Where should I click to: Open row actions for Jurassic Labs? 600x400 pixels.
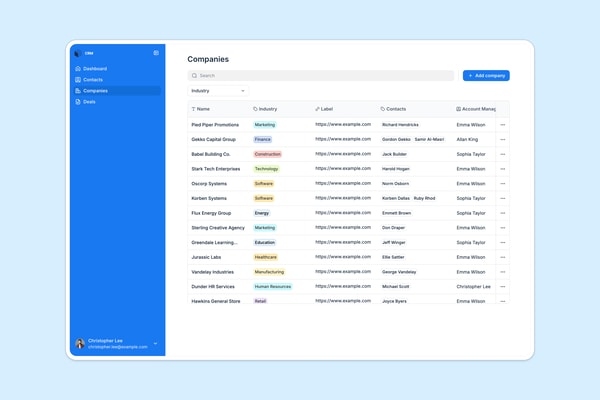click(x=502, y=257)
